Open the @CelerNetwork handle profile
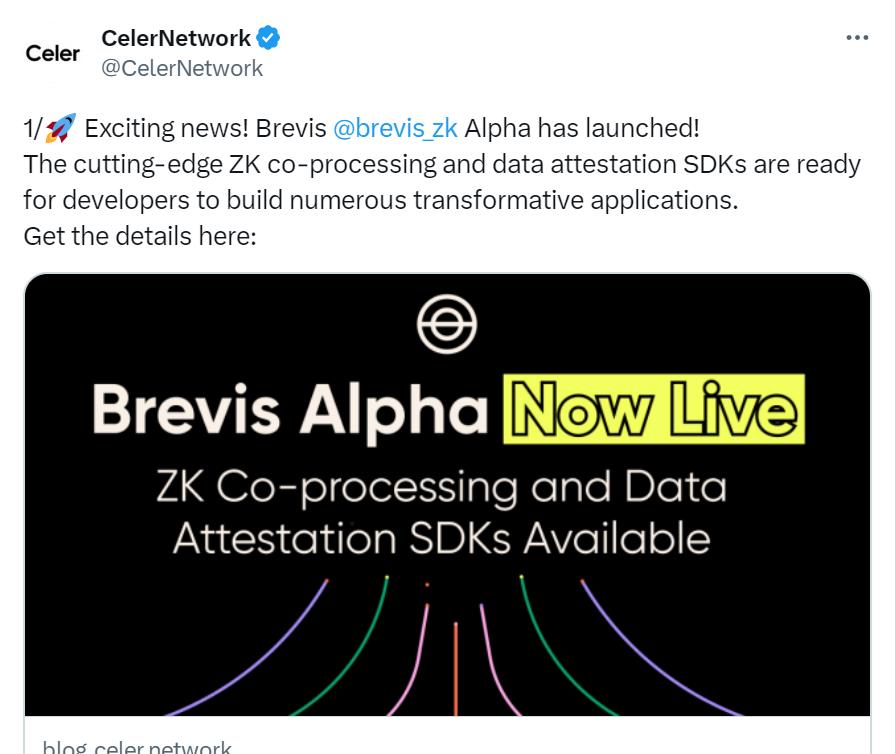This screenshot has height=754, width=895. tap(181, 68)
